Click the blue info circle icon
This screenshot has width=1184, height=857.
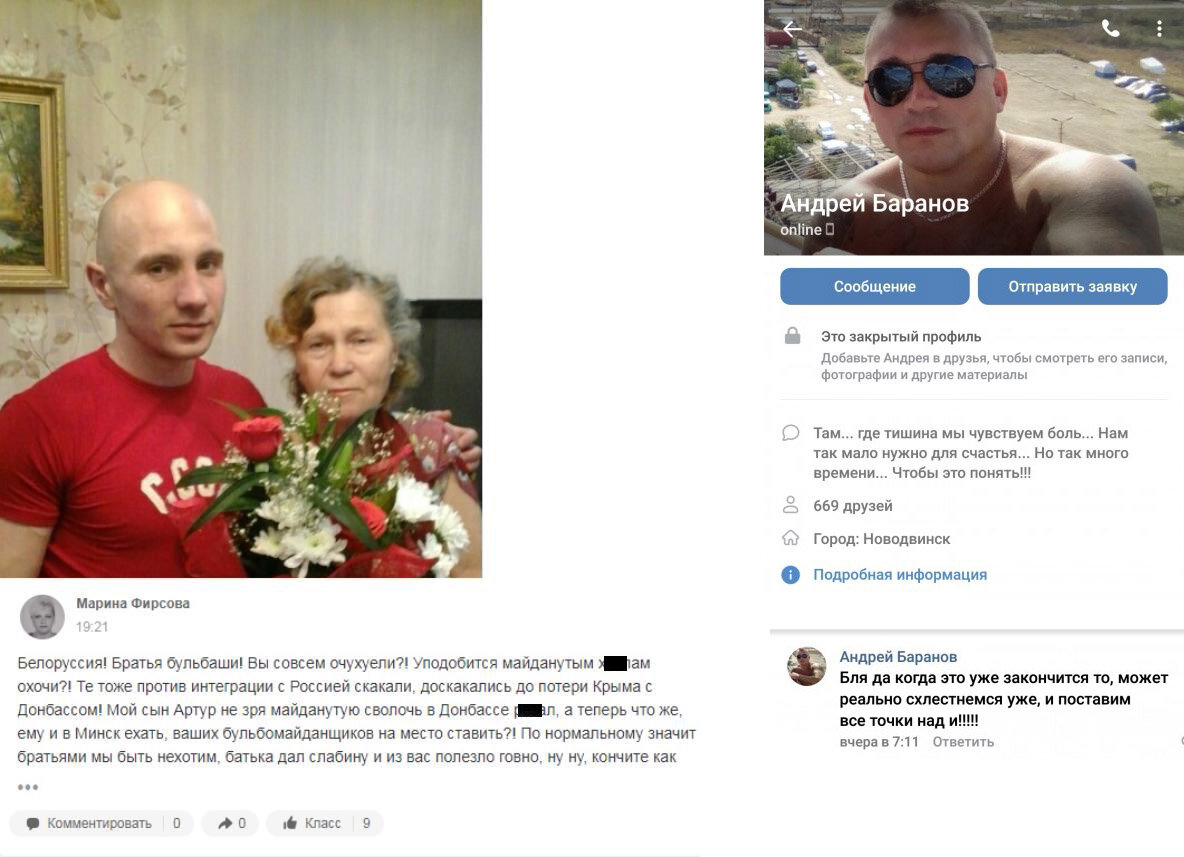(790, 575)
